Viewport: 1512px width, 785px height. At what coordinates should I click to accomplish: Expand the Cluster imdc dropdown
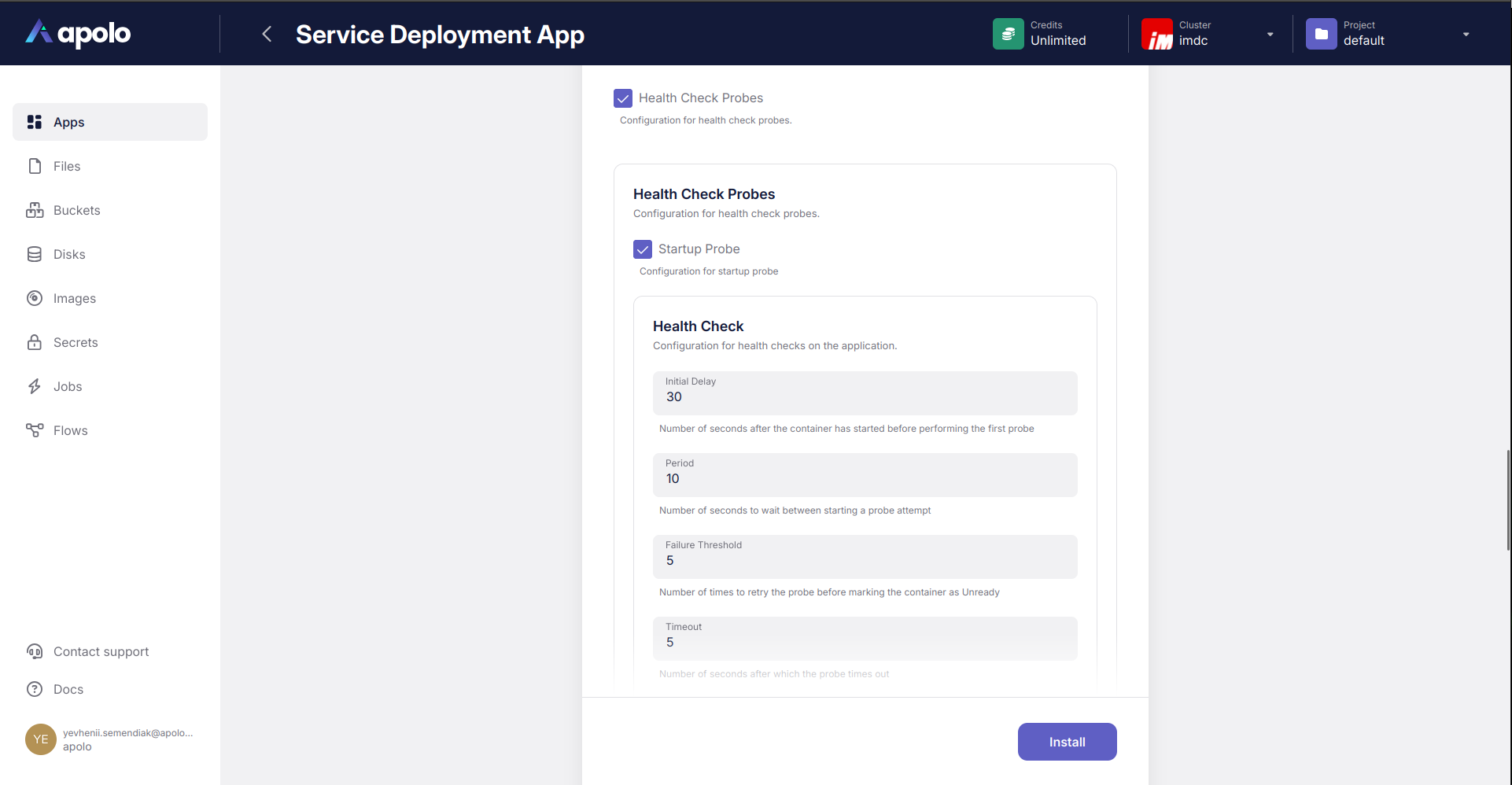click(1269, 35)
